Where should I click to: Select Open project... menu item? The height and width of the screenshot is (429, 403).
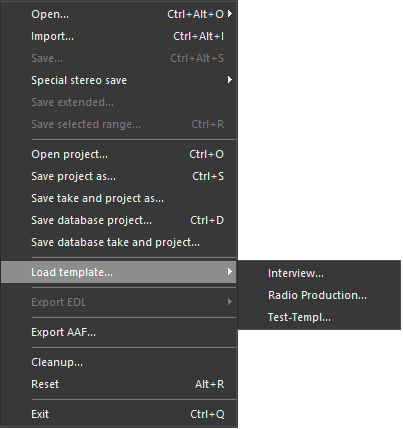point(118,154)
